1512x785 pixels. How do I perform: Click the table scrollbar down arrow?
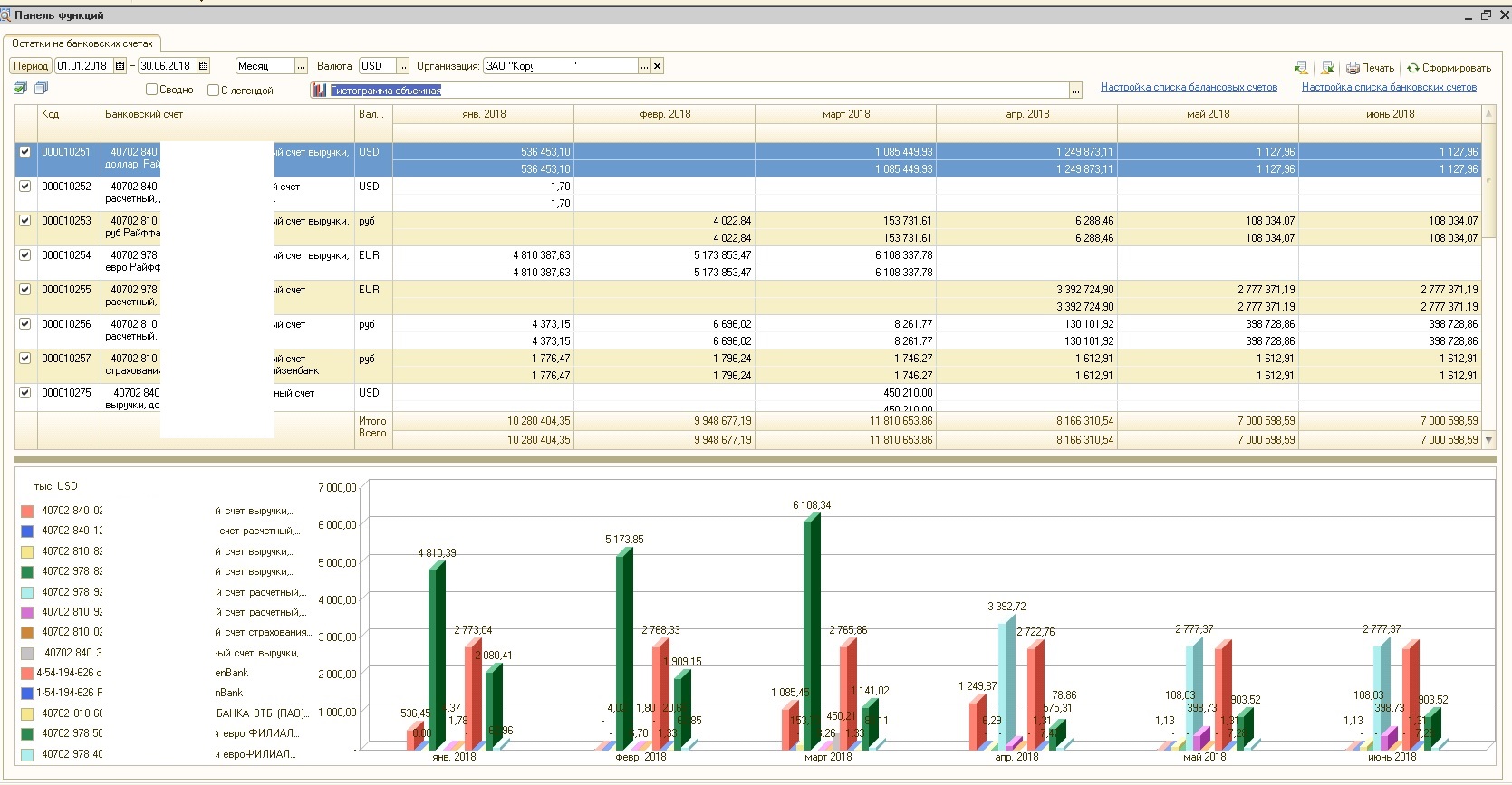pos(1488,440)
